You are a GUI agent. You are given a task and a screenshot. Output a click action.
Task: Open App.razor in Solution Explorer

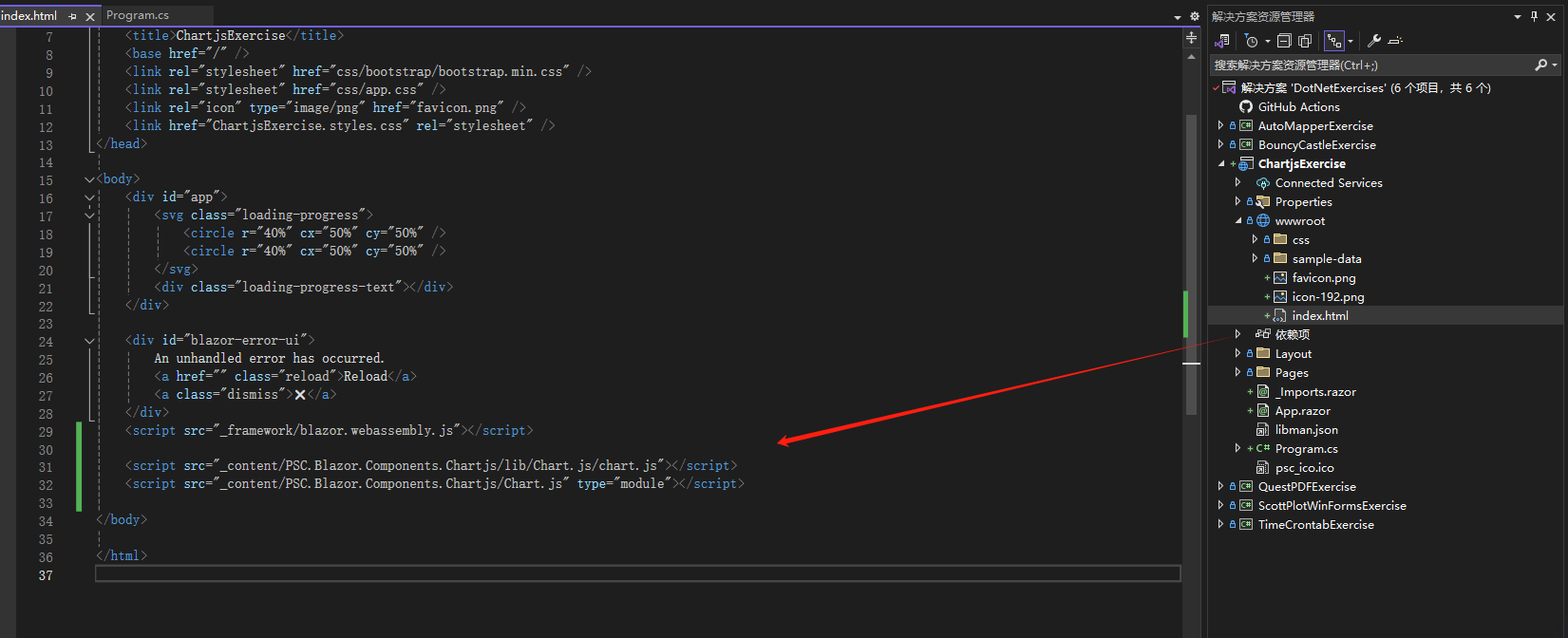click(x=1302, y=411)
